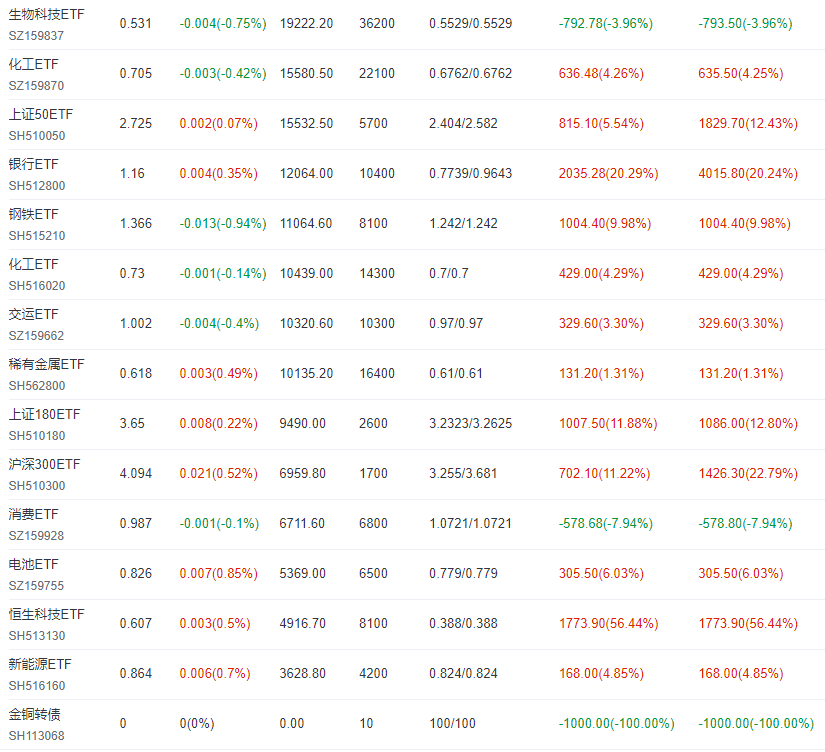Select change 0.007(0.85%)
Viewport: 825px width, 752px height.
[219, 574]
